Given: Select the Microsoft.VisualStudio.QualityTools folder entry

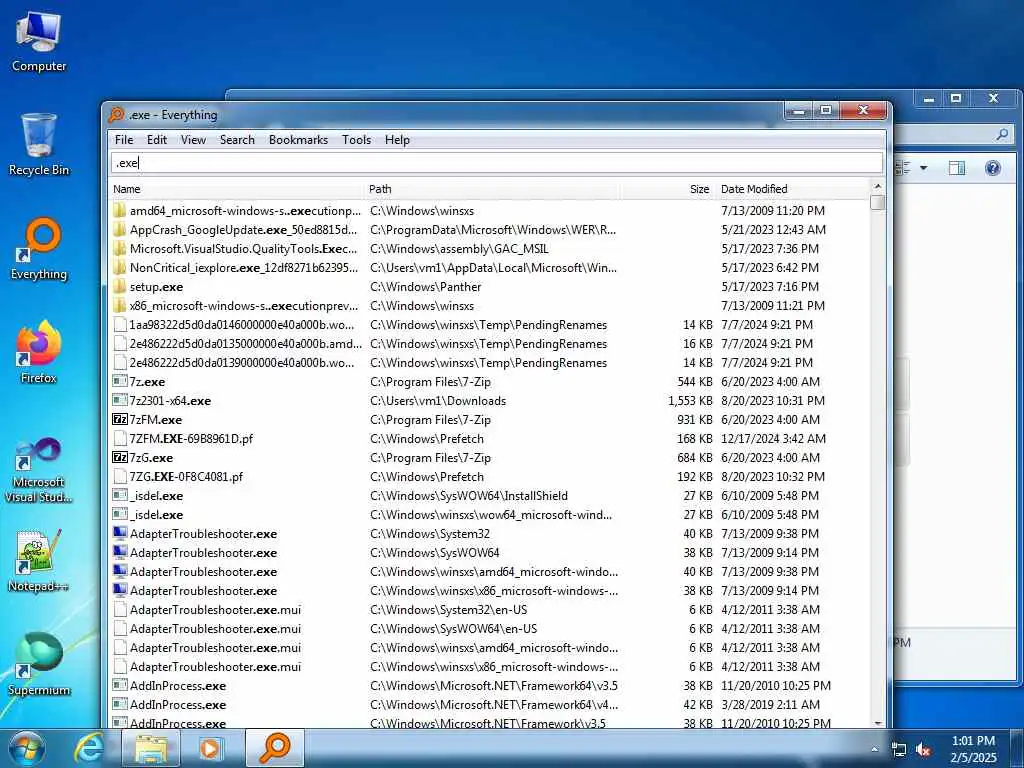Looking at the screenshot, I should point(490,249).
